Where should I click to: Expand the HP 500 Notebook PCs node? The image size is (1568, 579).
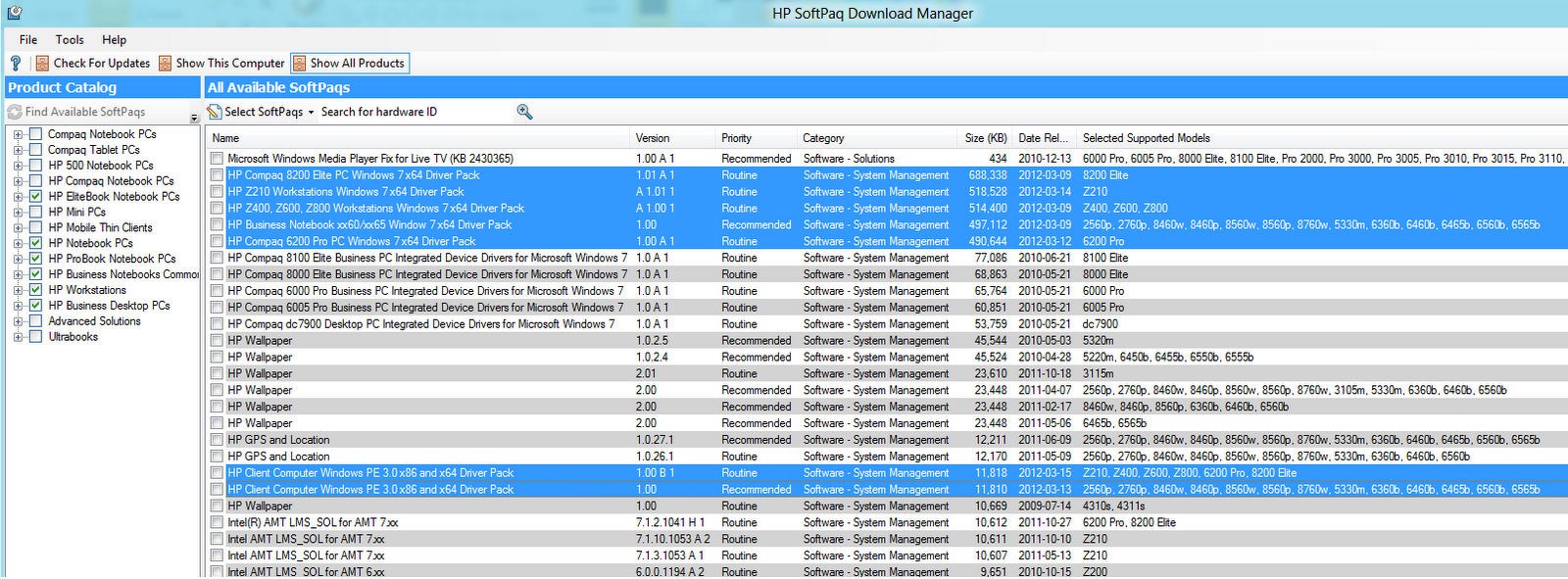18,166
